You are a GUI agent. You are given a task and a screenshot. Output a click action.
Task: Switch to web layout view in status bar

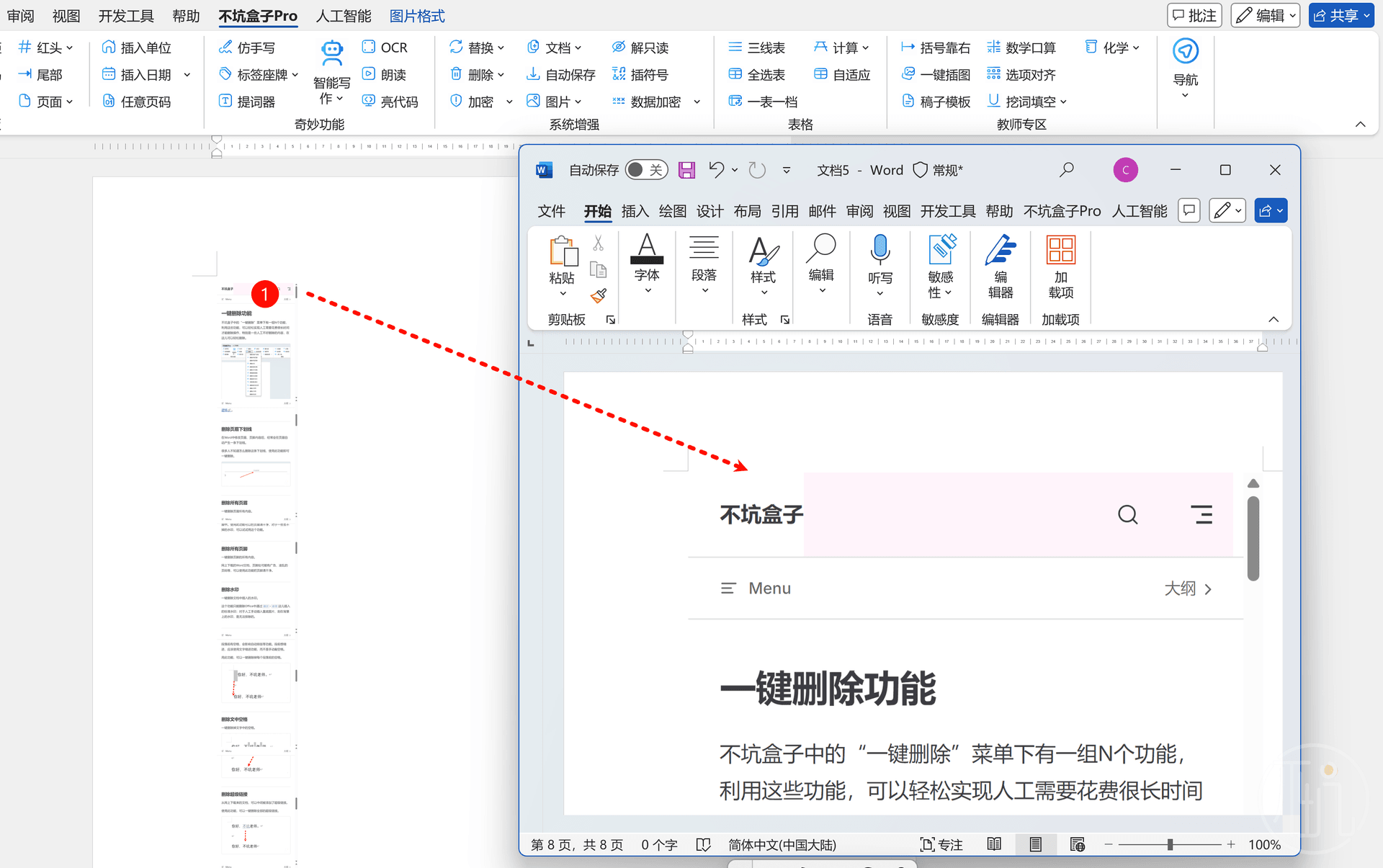(1078, 844)
